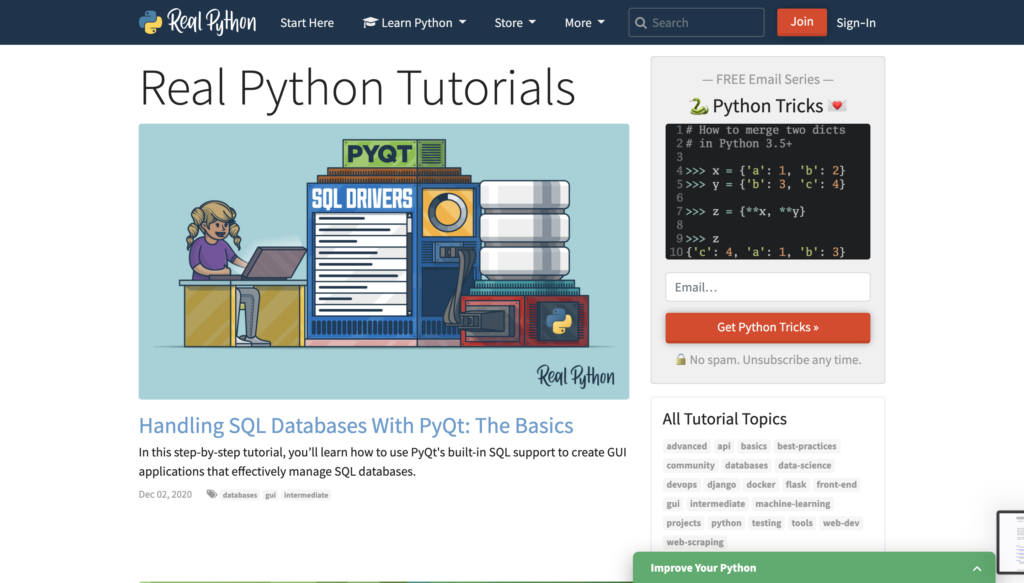The width and height of the screenshot is (1024, 583).
Task: Expand the Learn Python dropdown menu
Action: click(x=415, y=23)
